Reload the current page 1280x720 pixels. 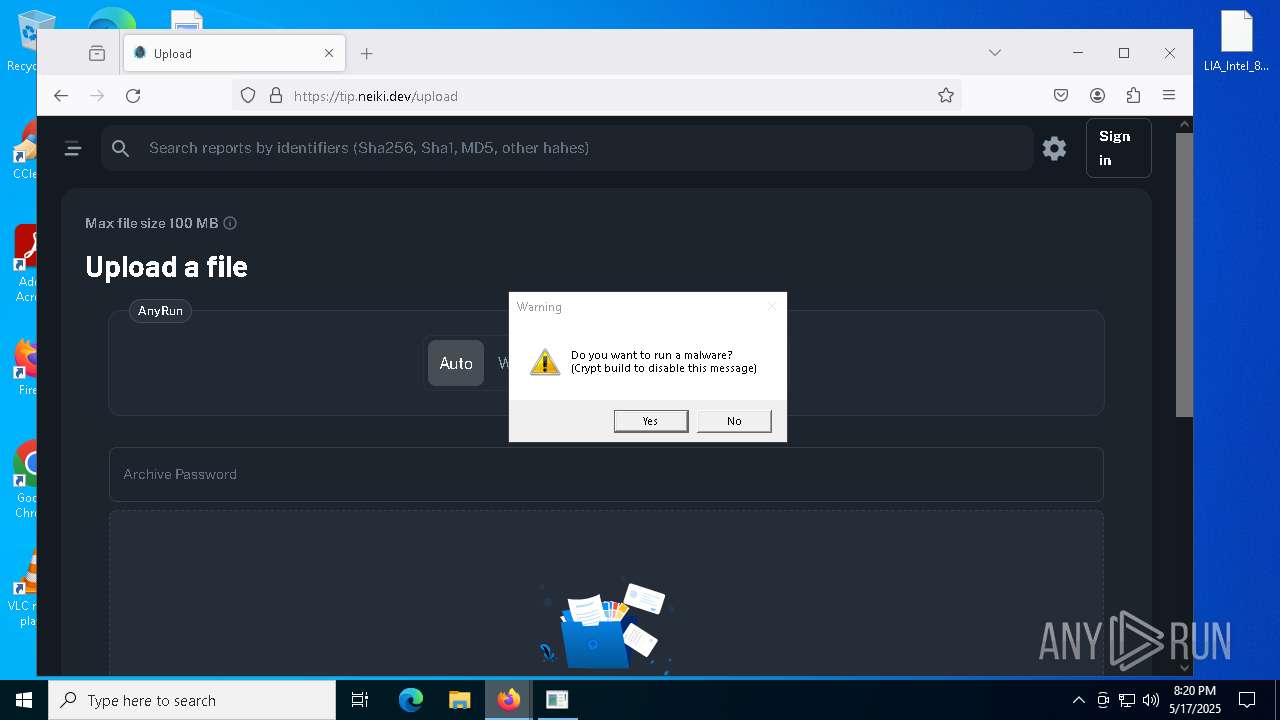[133, 96]
